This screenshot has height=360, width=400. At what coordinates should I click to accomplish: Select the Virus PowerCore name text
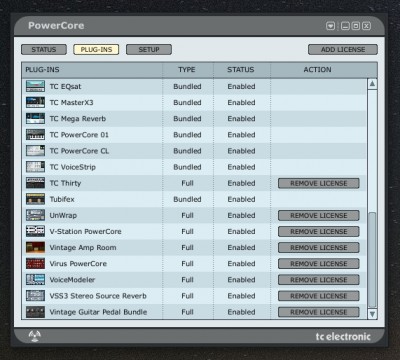tap(78, 264)
